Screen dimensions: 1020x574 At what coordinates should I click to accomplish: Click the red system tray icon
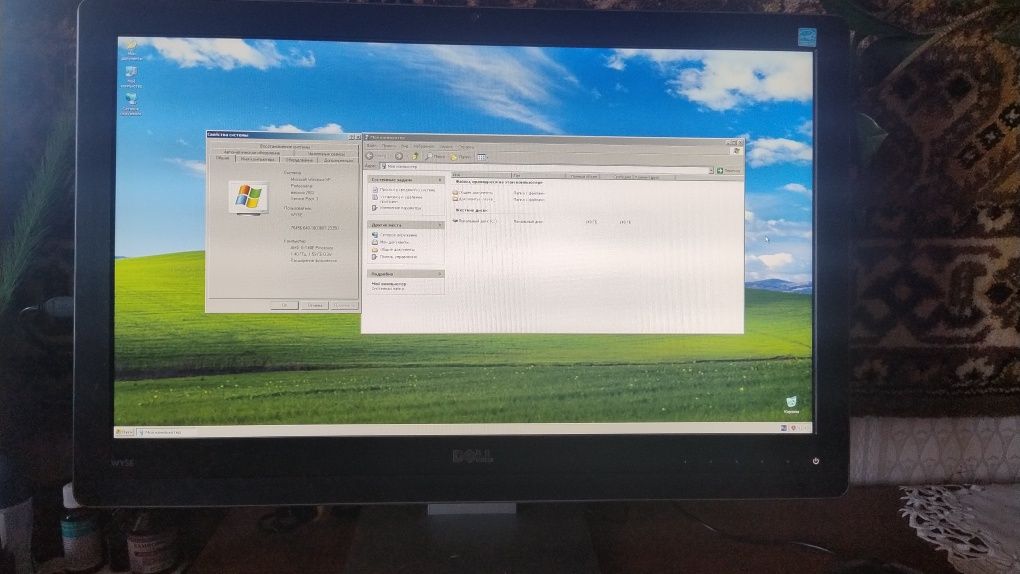tap(793, 428)
